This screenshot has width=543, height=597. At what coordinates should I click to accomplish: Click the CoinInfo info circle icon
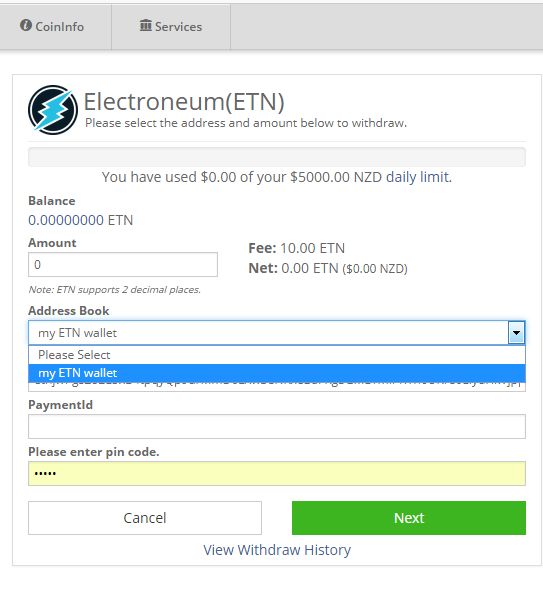pos(26,25)
